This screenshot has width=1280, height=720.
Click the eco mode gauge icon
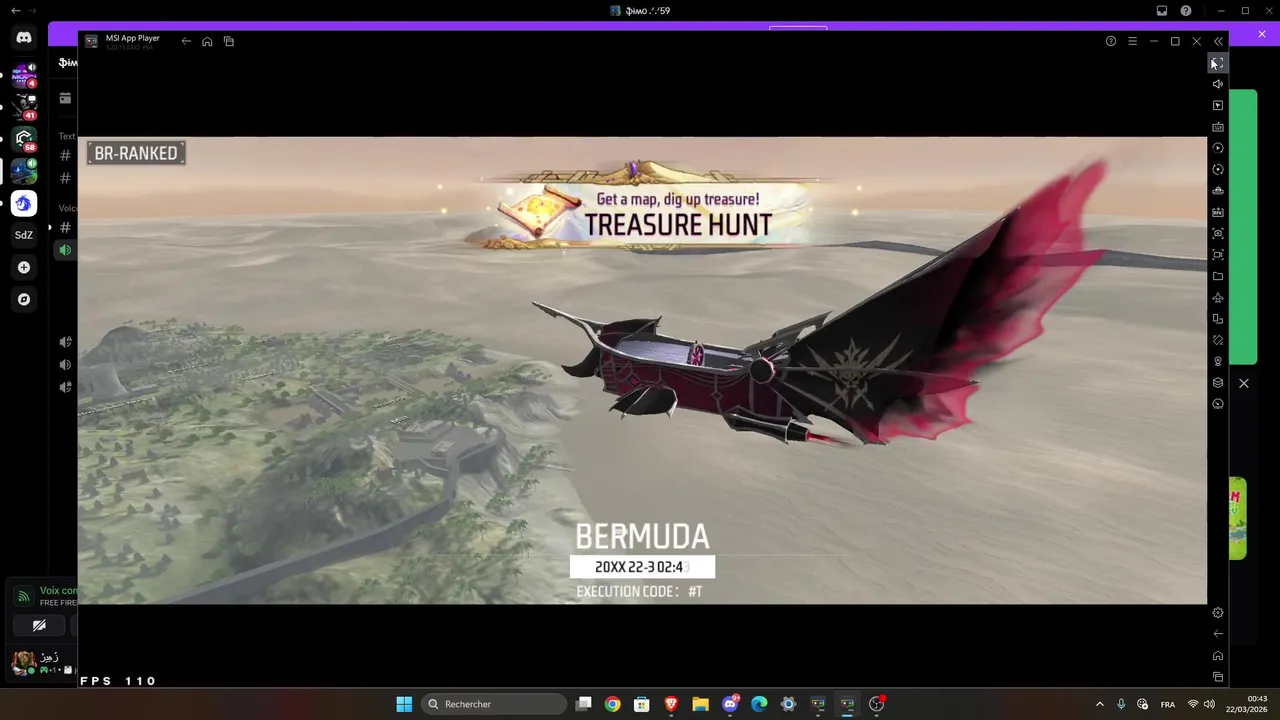pyautogui.click(x=1217, y=404)
